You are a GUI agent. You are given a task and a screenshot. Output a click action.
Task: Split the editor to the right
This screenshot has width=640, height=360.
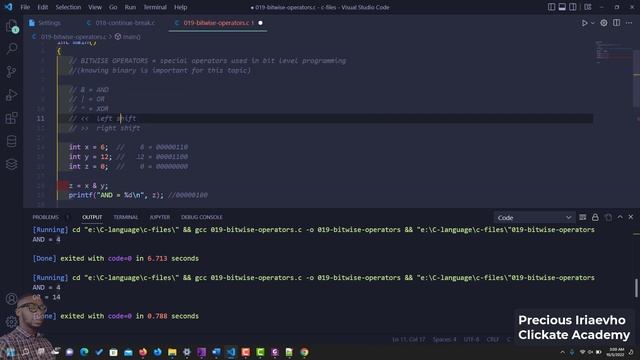click(x=616, y=23)
